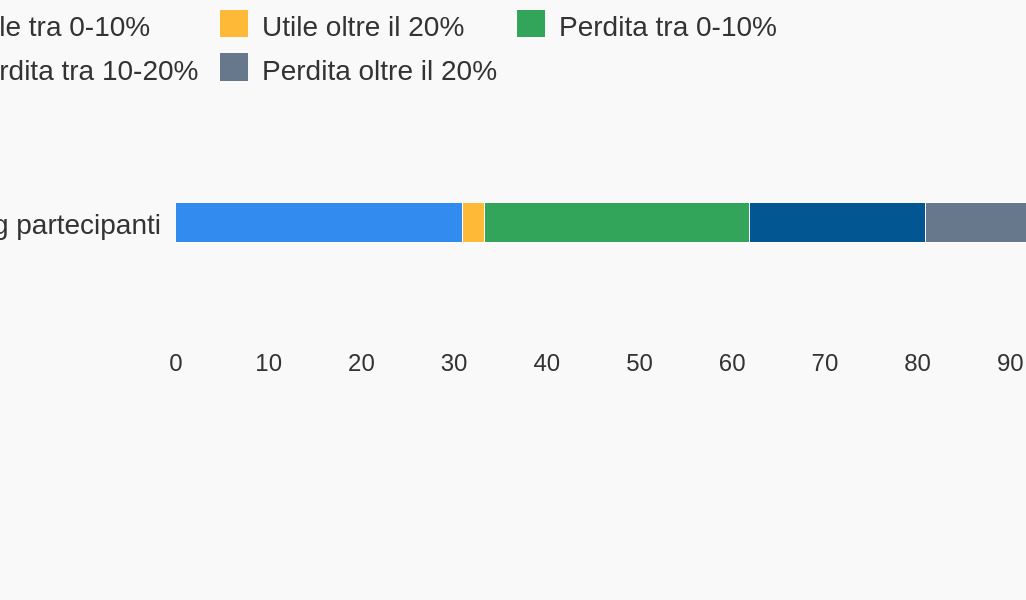Select the light blue bar segment

[318, 223]
